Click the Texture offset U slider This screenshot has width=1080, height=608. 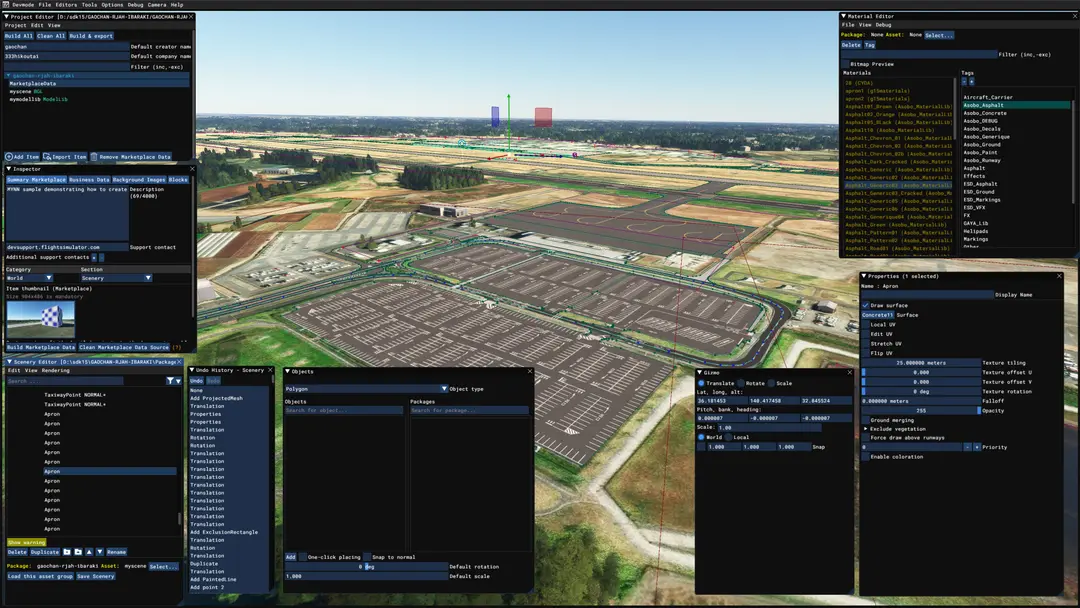click(921, 373)
